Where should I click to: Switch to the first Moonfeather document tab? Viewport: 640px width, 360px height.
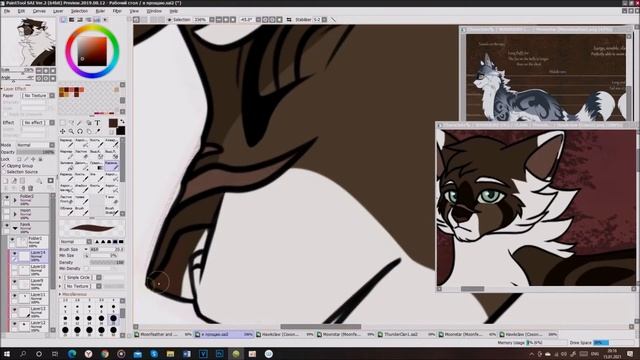point(163,334)
